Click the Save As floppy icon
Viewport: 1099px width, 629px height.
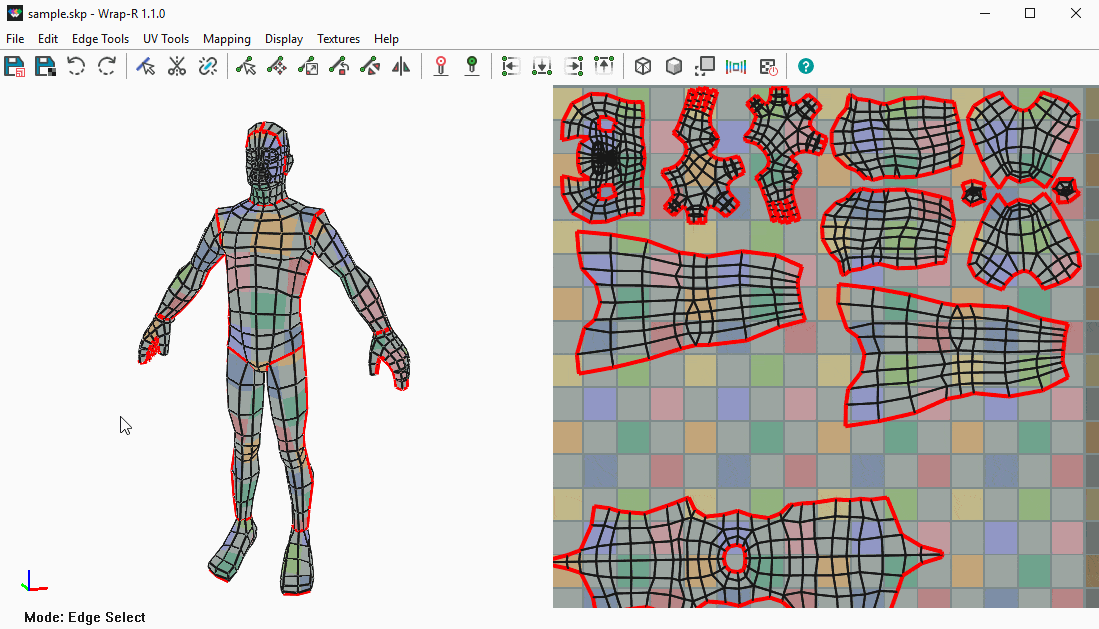45,67
